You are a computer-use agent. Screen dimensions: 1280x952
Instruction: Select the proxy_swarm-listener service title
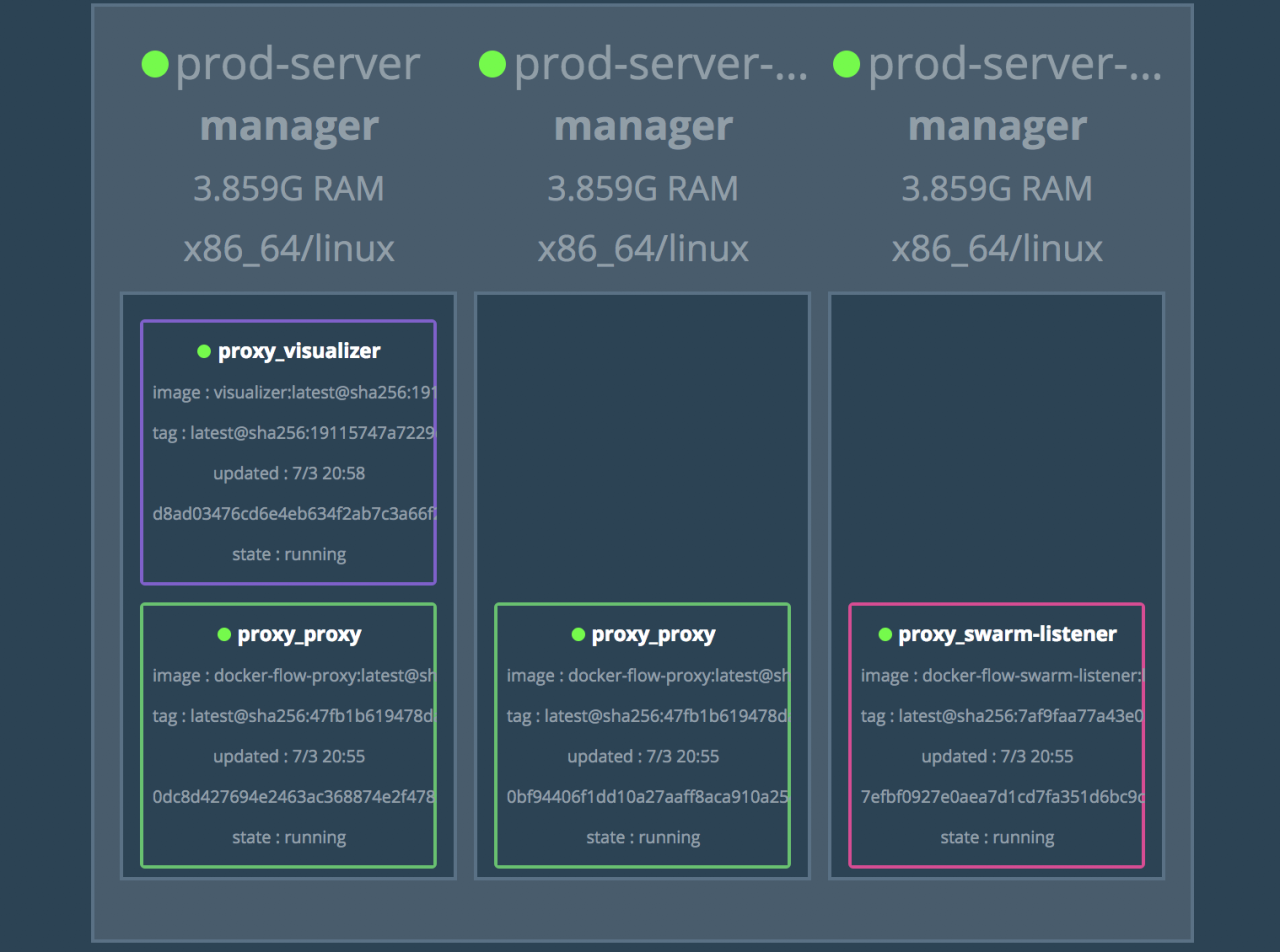pyautogui.click(x=1007, y=634)
